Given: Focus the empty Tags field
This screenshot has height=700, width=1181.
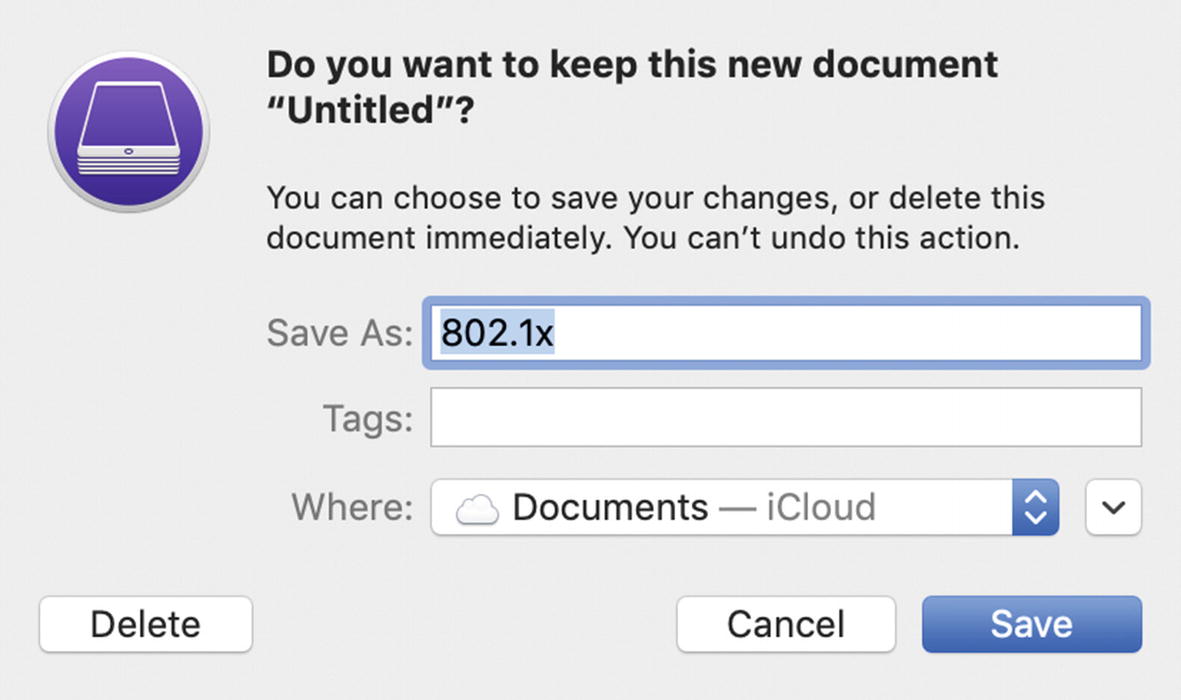Looking at the screenshot, I should click(786, 417).
